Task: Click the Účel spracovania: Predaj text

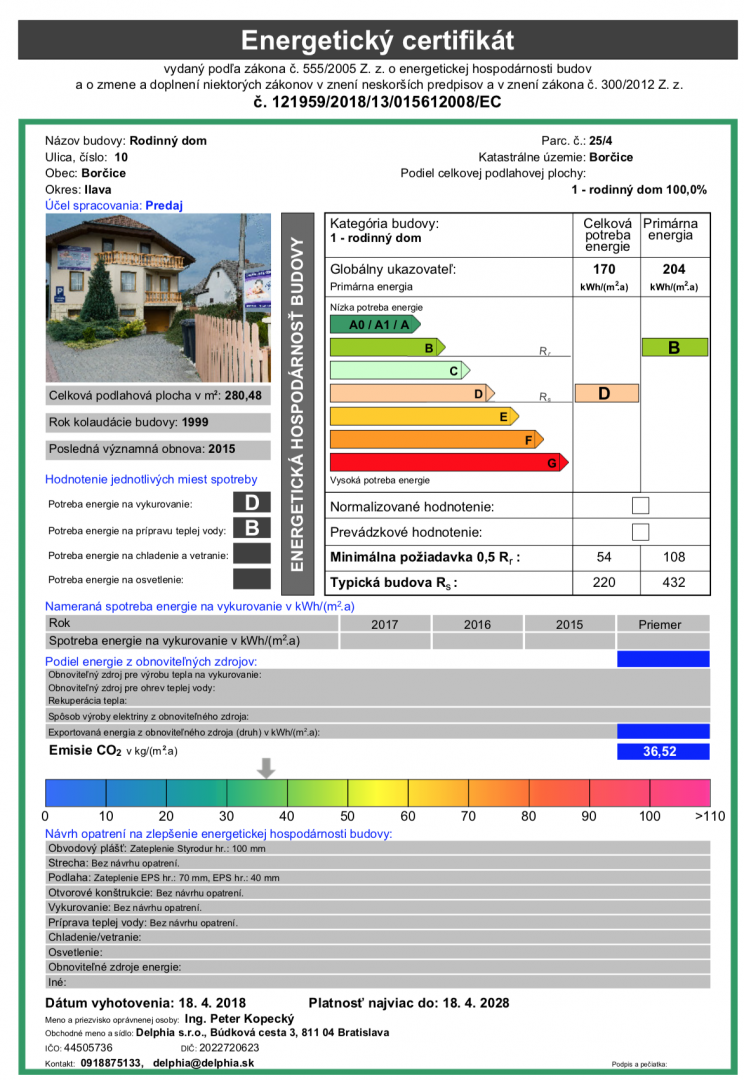Action: point(114,205)
